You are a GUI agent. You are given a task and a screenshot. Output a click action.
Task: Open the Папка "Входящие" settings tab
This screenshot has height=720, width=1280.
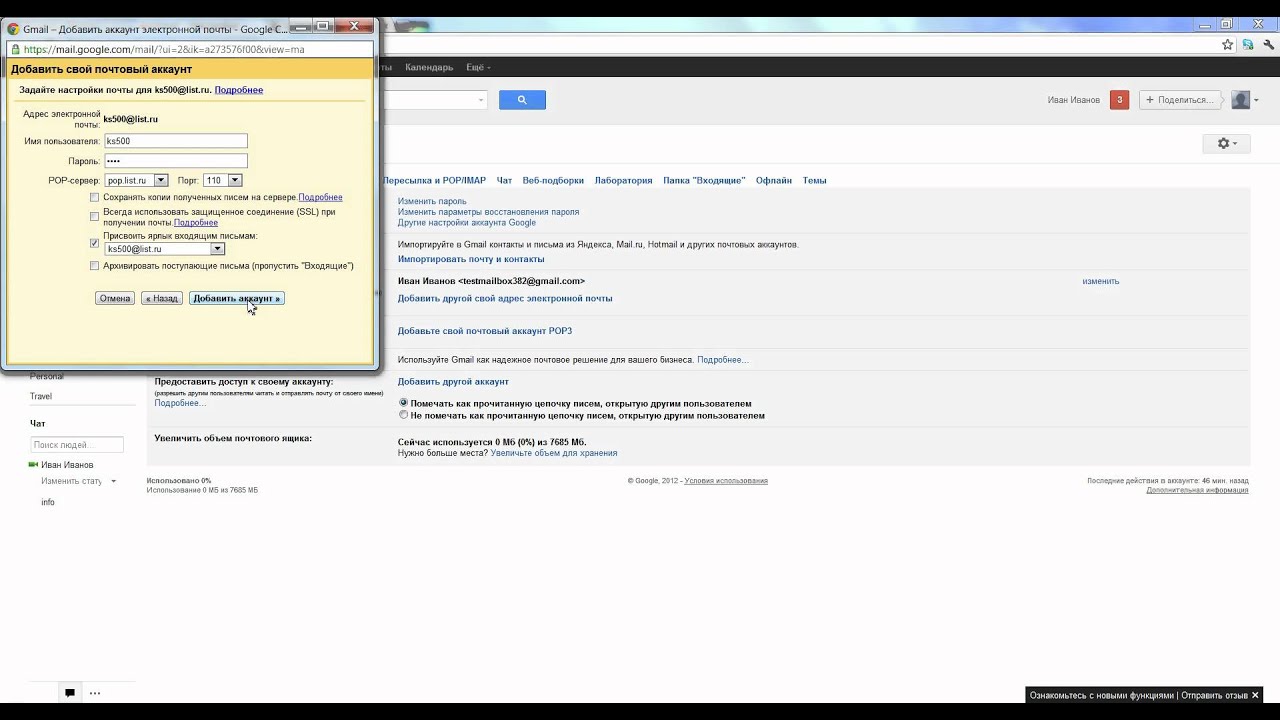[x=704, y=181]
